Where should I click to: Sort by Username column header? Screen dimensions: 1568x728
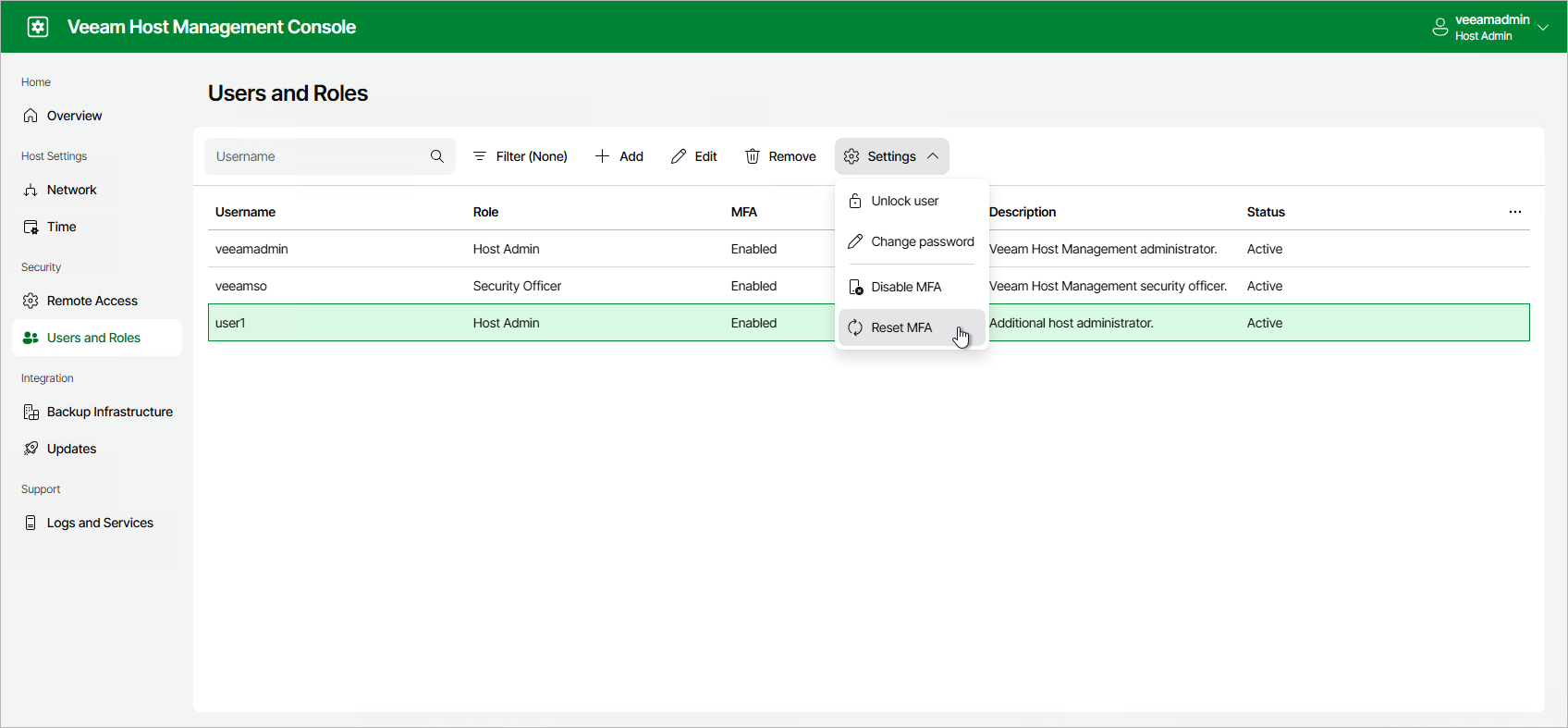[x=245, y=212]
